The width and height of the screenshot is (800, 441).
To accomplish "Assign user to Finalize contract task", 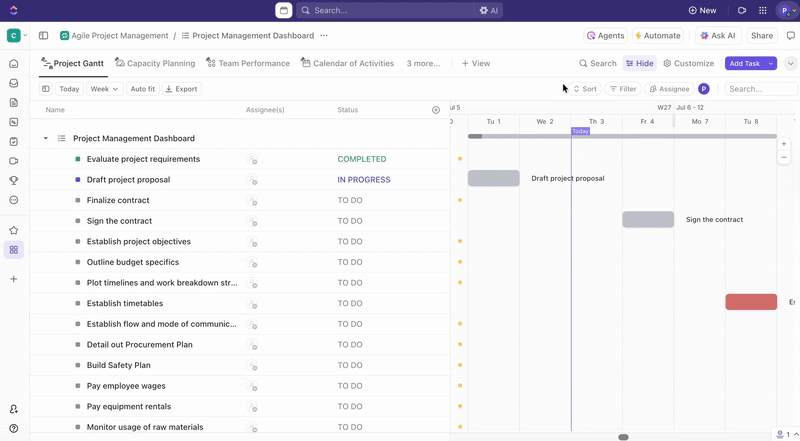I will coord(252,201).
